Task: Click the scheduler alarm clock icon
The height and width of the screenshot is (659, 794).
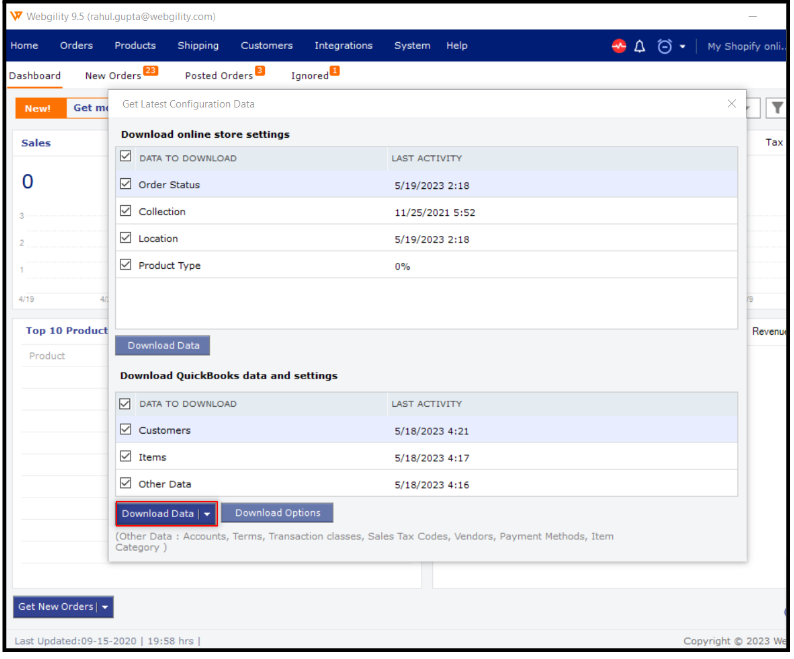Action: [x=666, y=47]
